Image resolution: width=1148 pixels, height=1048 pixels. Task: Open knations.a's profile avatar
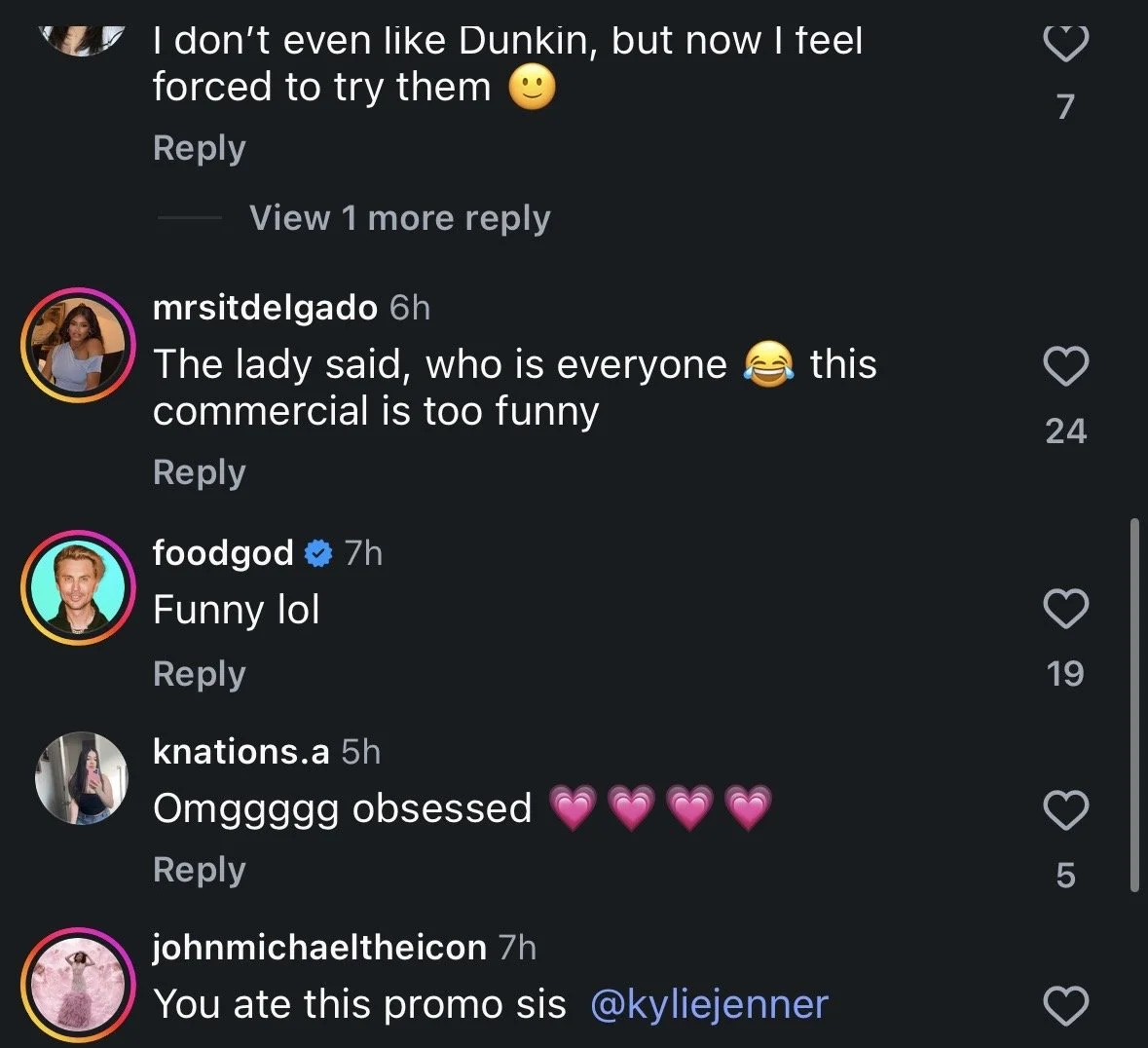tap(81, 778)
